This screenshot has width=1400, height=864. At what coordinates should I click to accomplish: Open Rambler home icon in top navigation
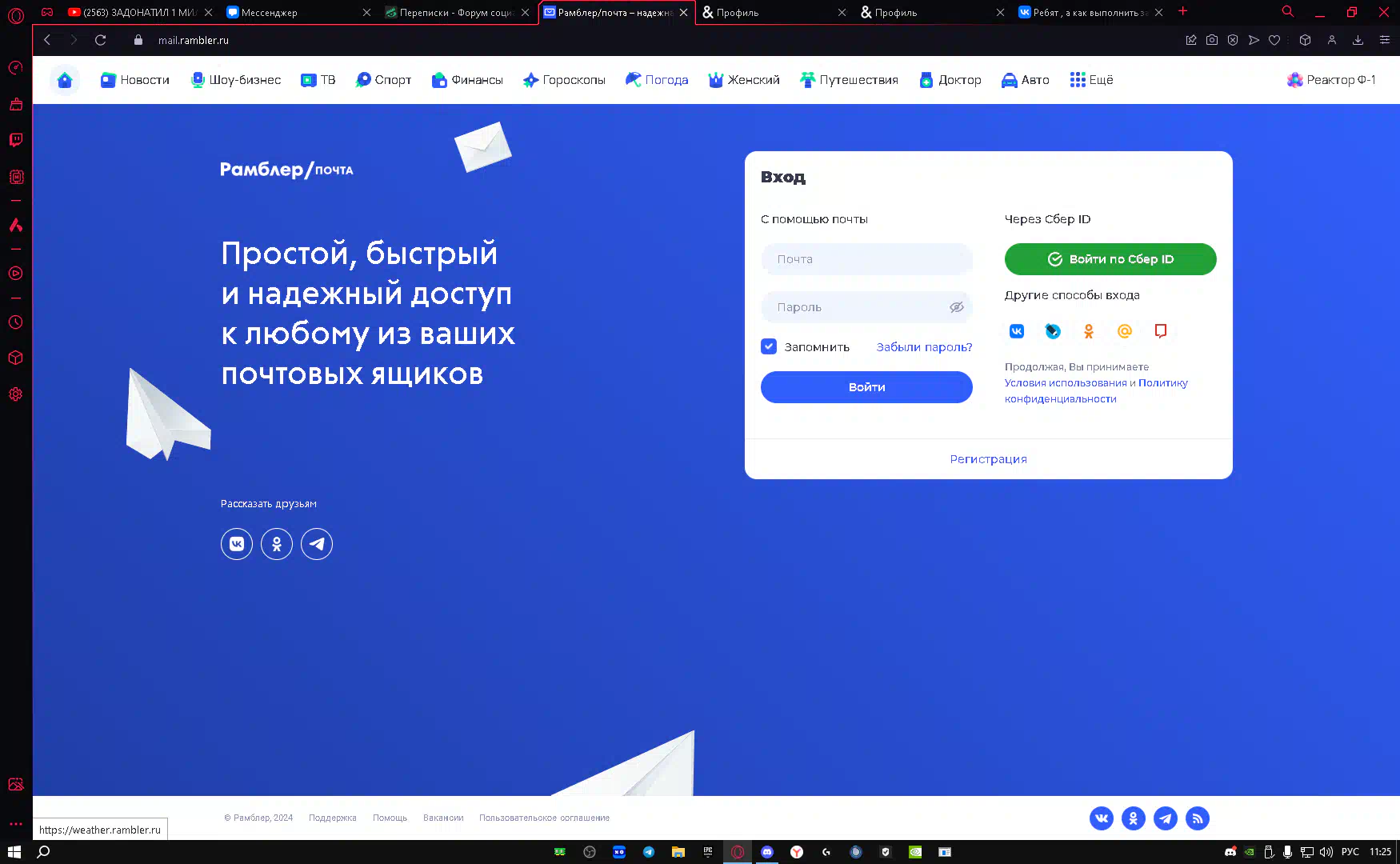pos(65,80)
